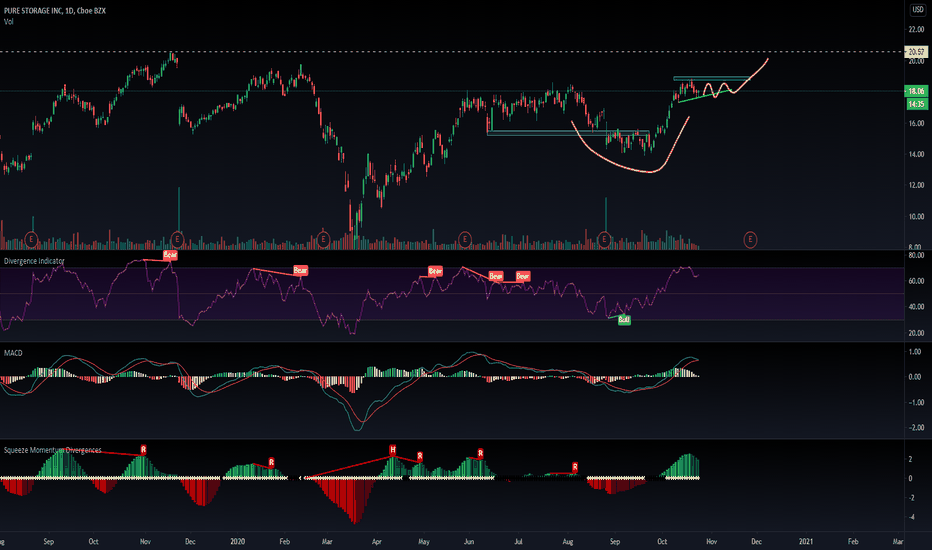Click the Apr label on time axis
The width and height of the screenshot is (932, 550).
[377, 542]
